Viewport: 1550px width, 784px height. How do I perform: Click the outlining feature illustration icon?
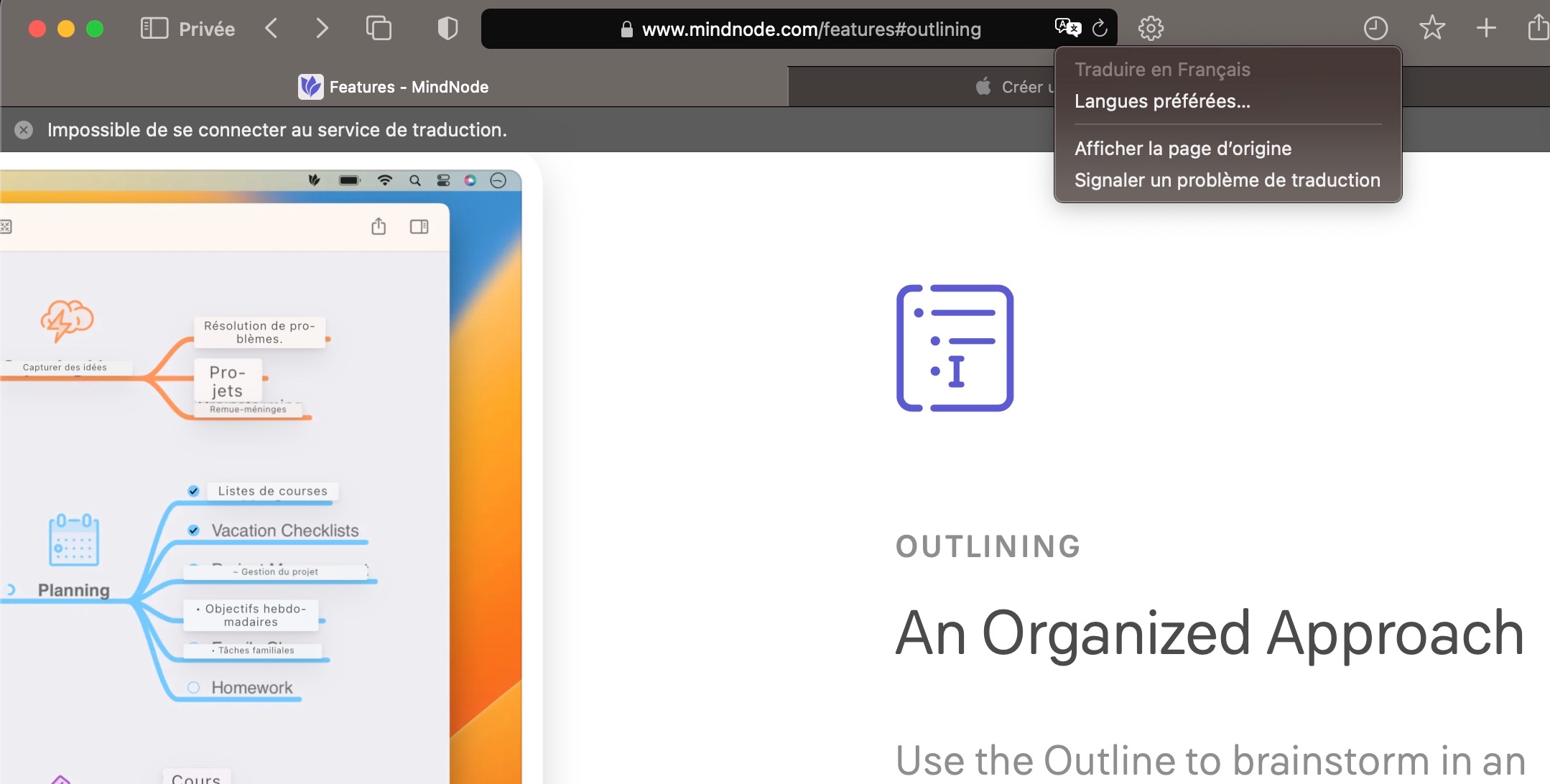click(x=955, y=348)
